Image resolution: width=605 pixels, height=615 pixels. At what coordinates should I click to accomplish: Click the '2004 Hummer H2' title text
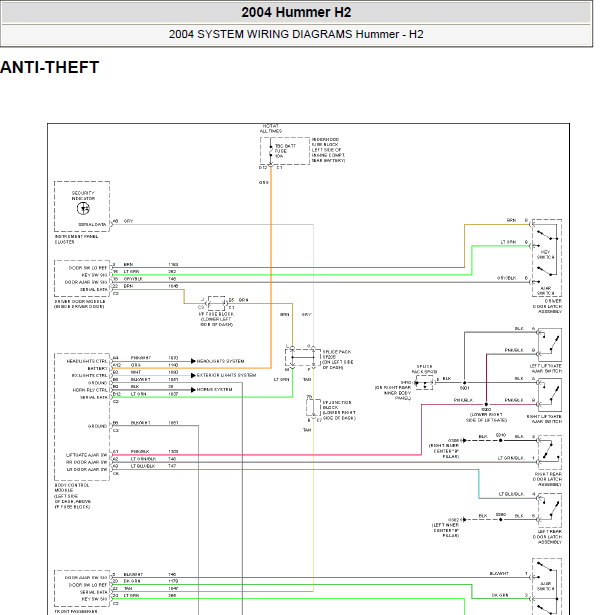[x=296, y=12]
